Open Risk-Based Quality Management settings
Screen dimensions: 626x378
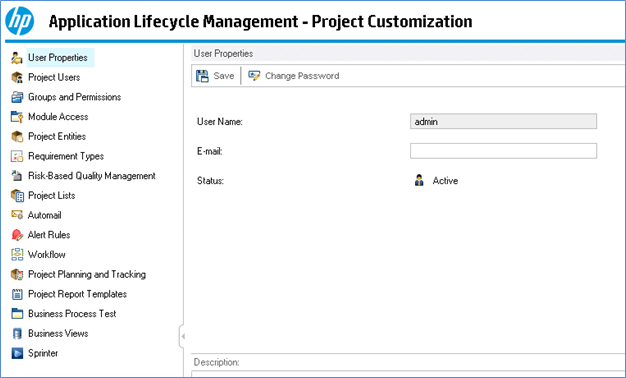coord(91,176)
